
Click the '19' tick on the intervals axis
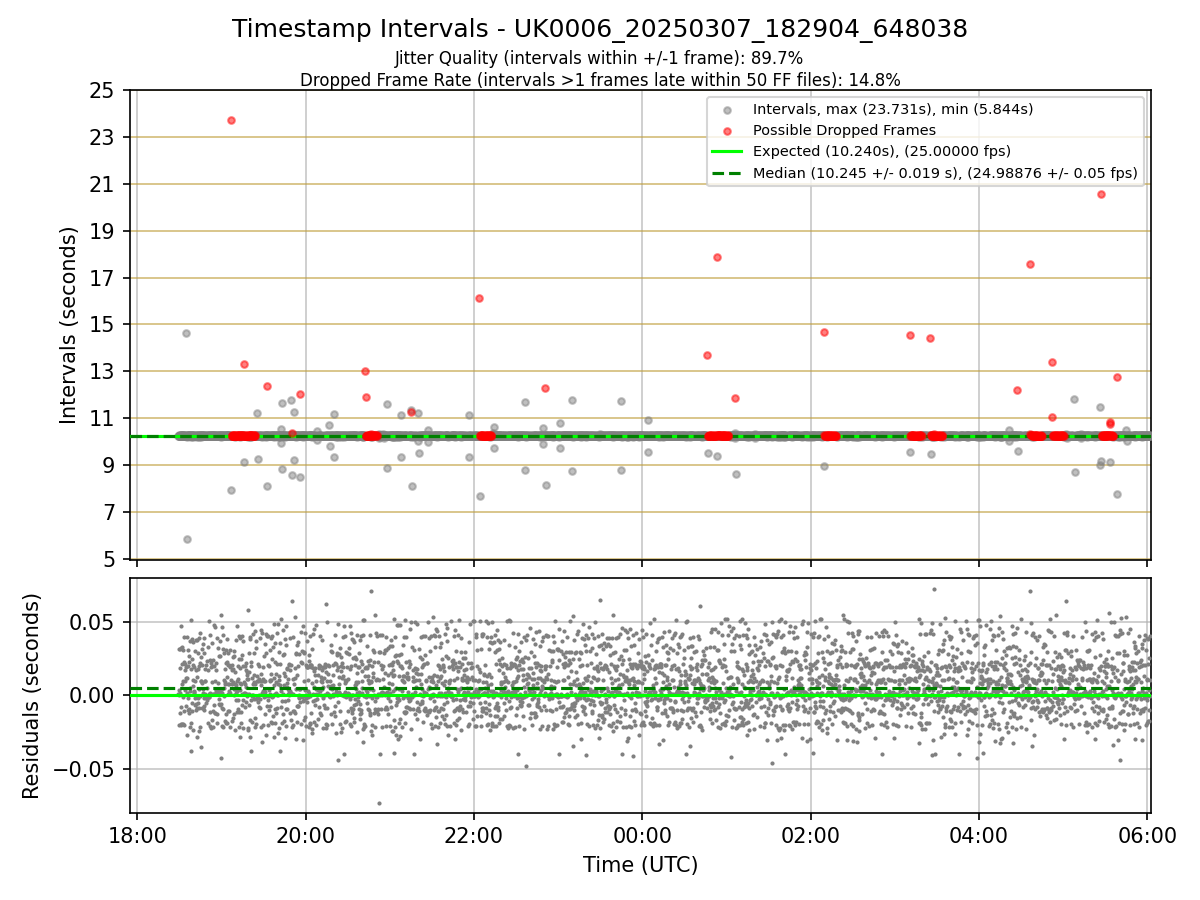tap(103, 231)
